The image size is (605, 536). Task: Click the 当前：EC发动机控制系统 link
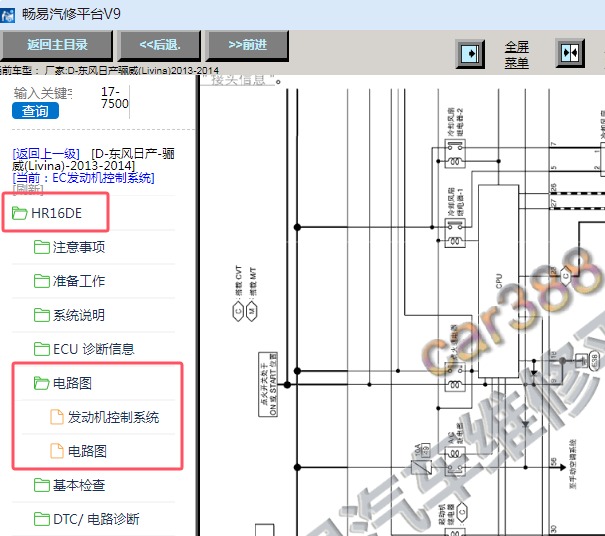point(83,178)
